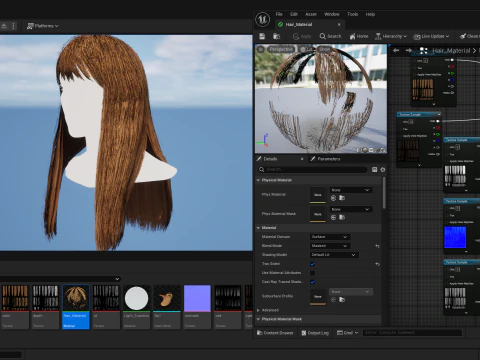Viewport: 480px width, 360px height.
Task: Open the Material Domain Surface dropdown
Action: coord(330,237)
